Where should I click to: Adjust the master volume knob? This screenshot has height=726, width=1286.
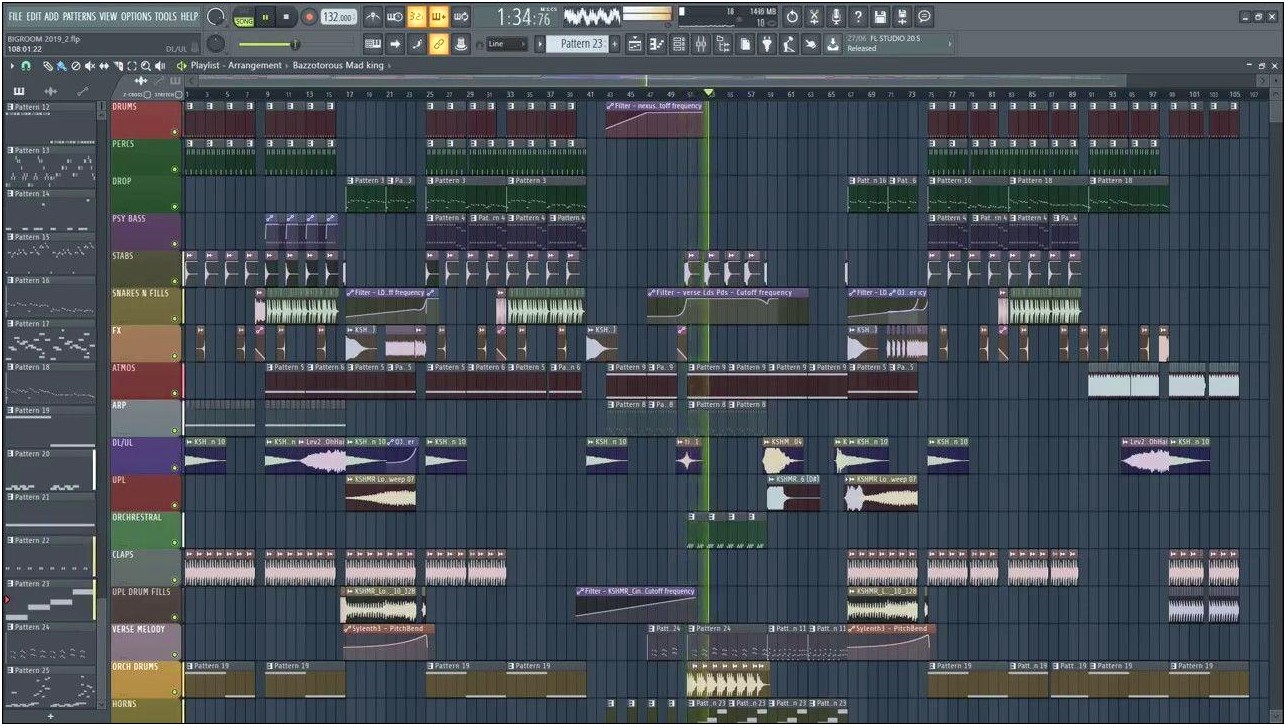(216, 17)
